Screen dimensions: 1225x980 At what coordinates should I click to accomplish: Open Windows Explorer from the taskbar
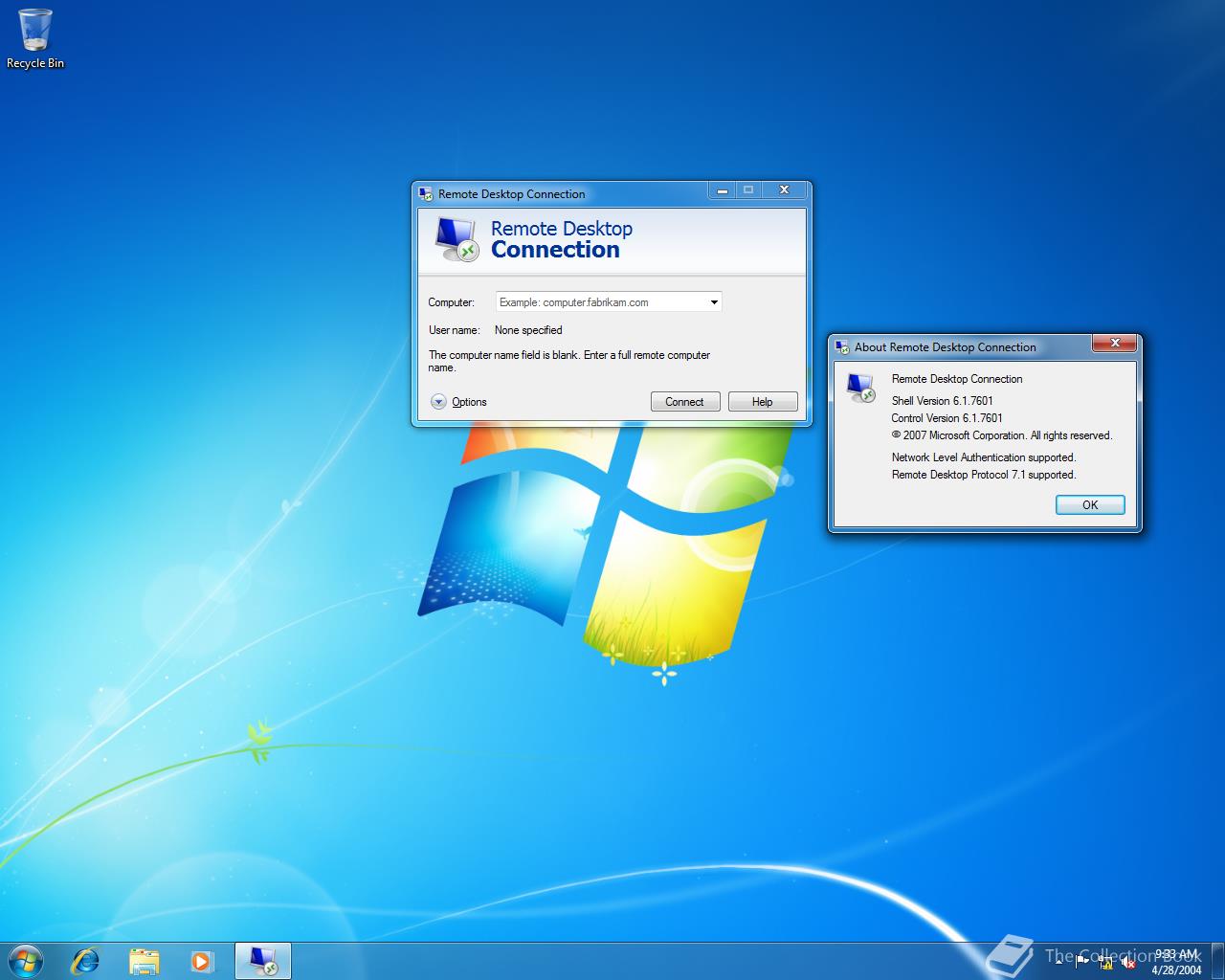tap(145, 960)
